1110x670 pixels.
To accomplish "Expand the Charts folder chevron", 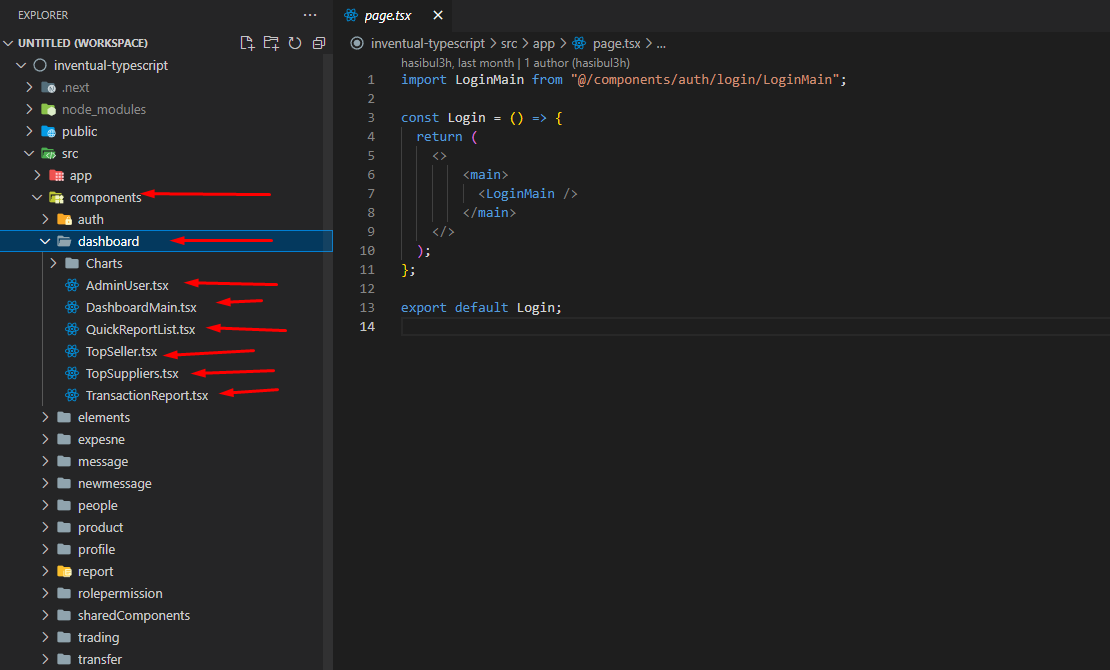I will 53,263.
